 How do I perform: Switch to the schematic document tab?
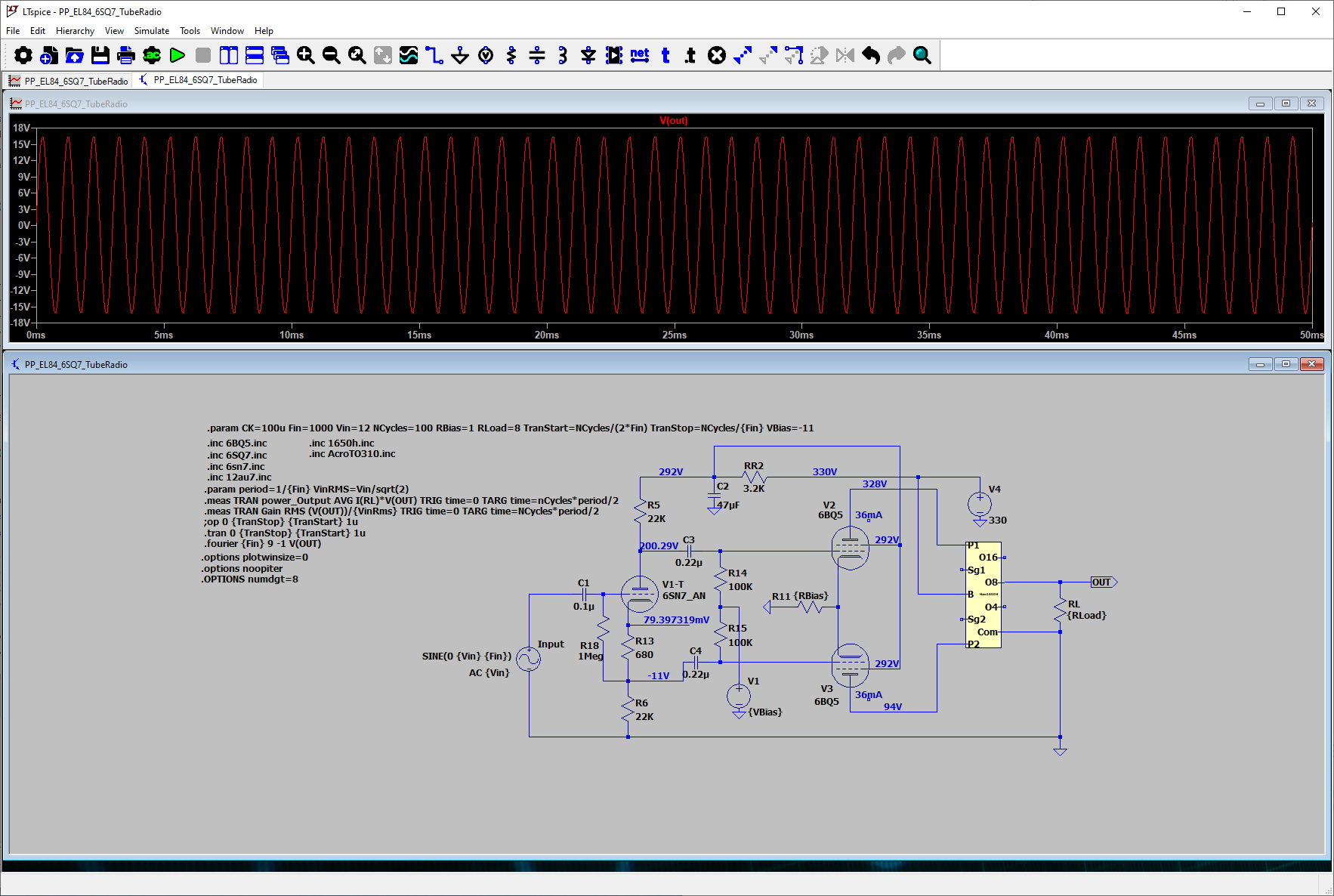click(199, 80)
